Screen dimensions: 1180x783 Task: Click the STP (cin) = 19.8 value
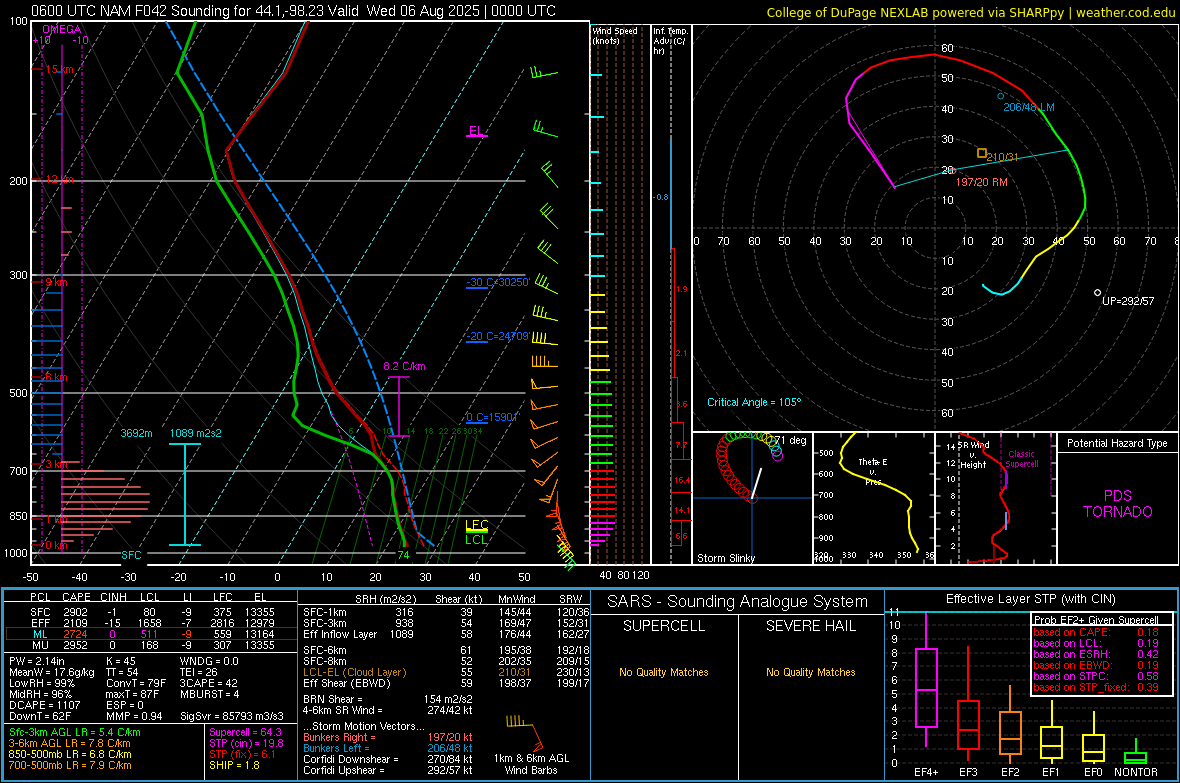(x=246, y=743)
